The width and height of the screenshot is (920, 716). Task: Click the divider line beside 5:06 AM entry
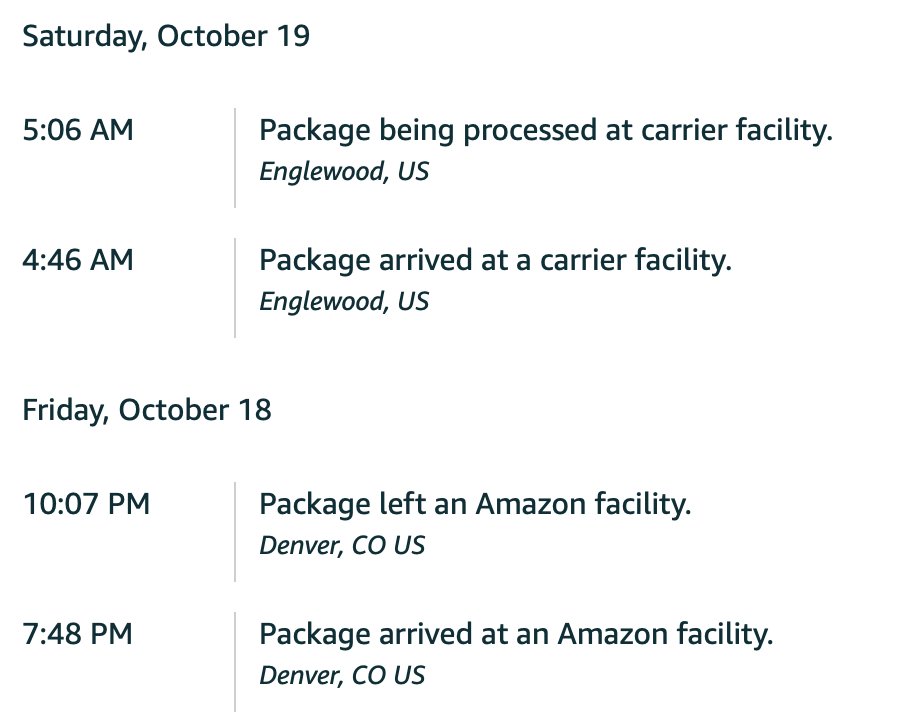235,158
